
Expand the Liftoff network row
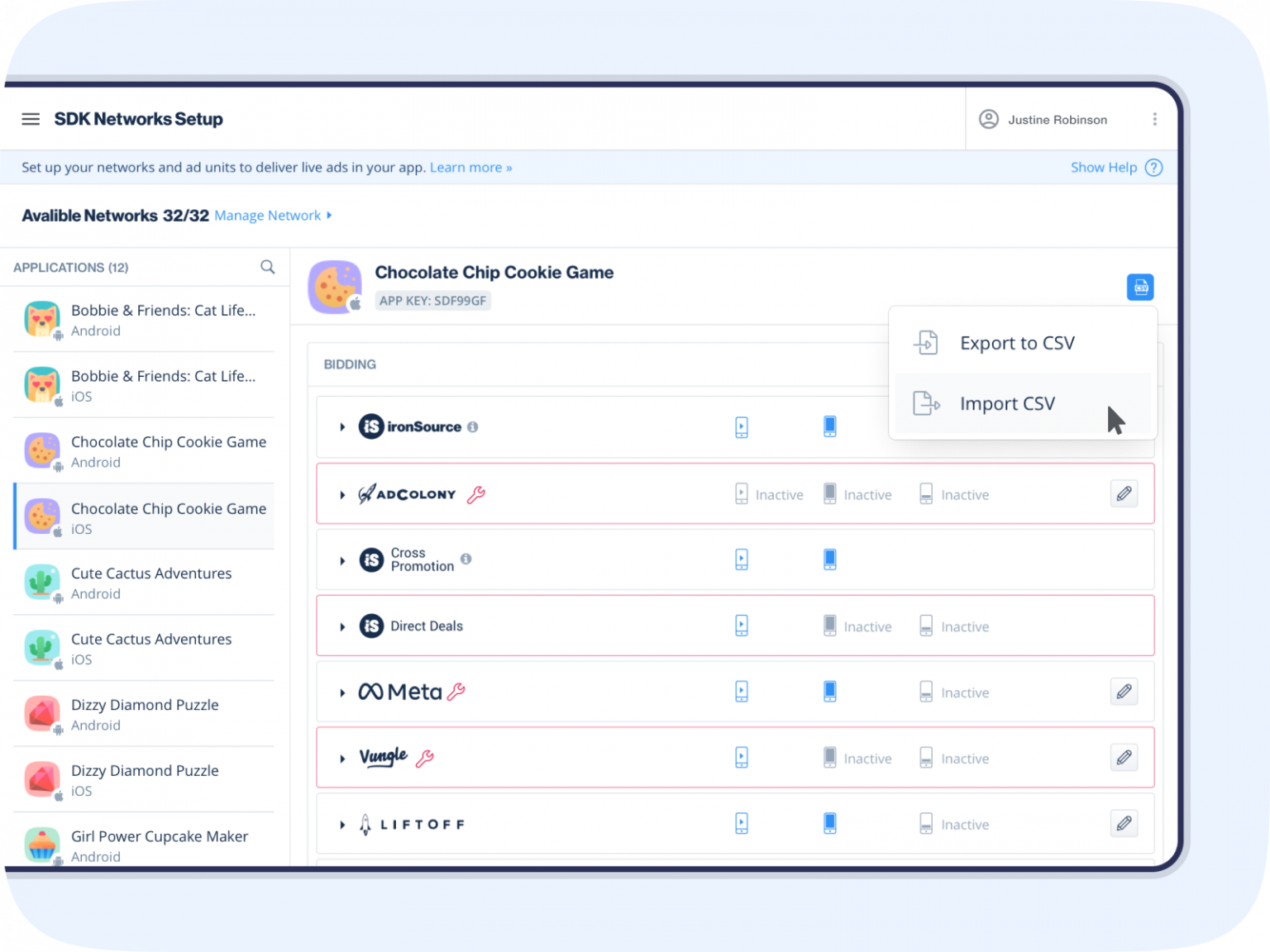pyautogui.click(x=342, y=825)
